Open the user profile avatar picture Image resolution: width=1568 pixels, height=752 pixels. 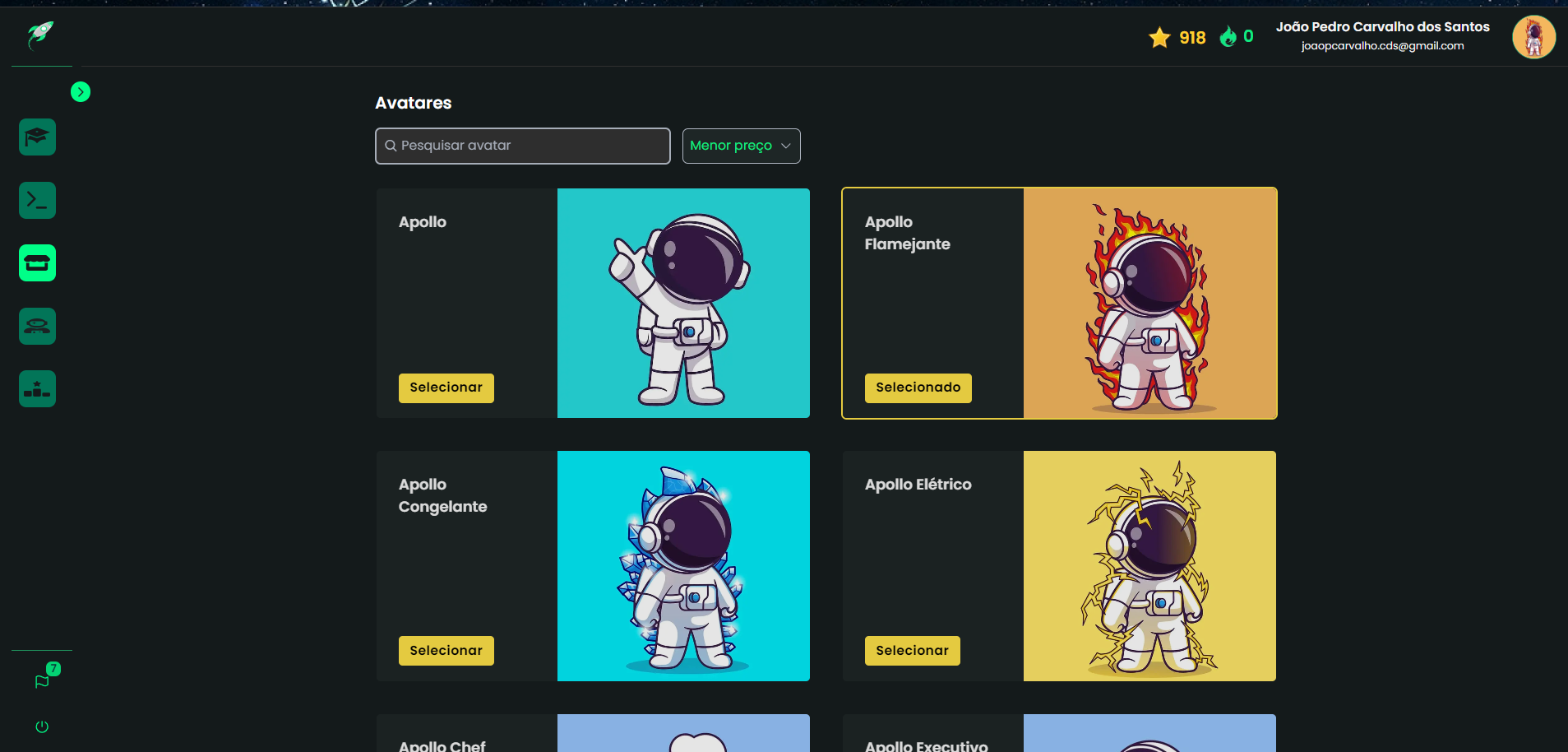pos(1533,37)
